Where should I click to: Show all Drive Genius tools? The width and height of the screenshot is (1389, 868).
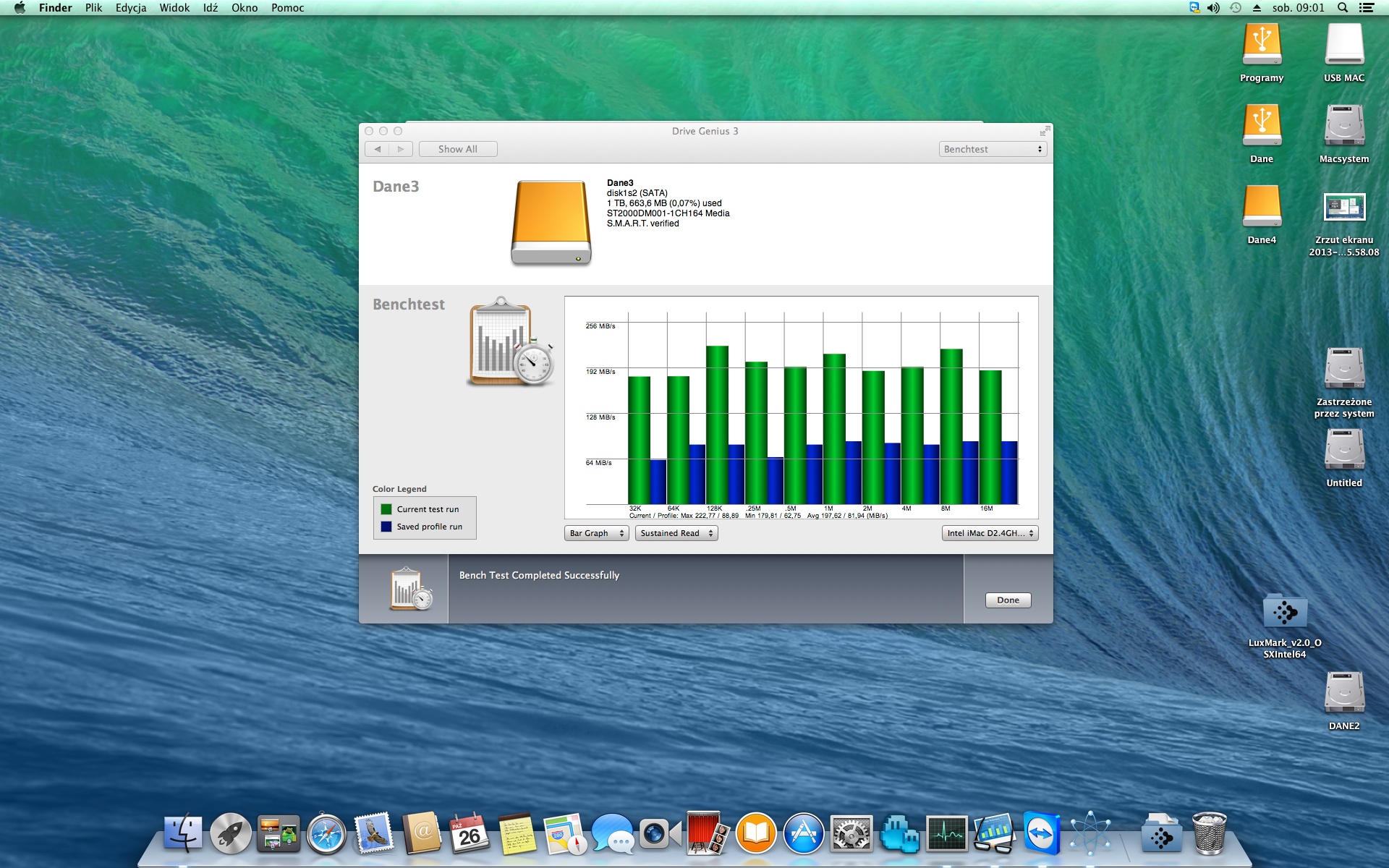pos(458,149)
